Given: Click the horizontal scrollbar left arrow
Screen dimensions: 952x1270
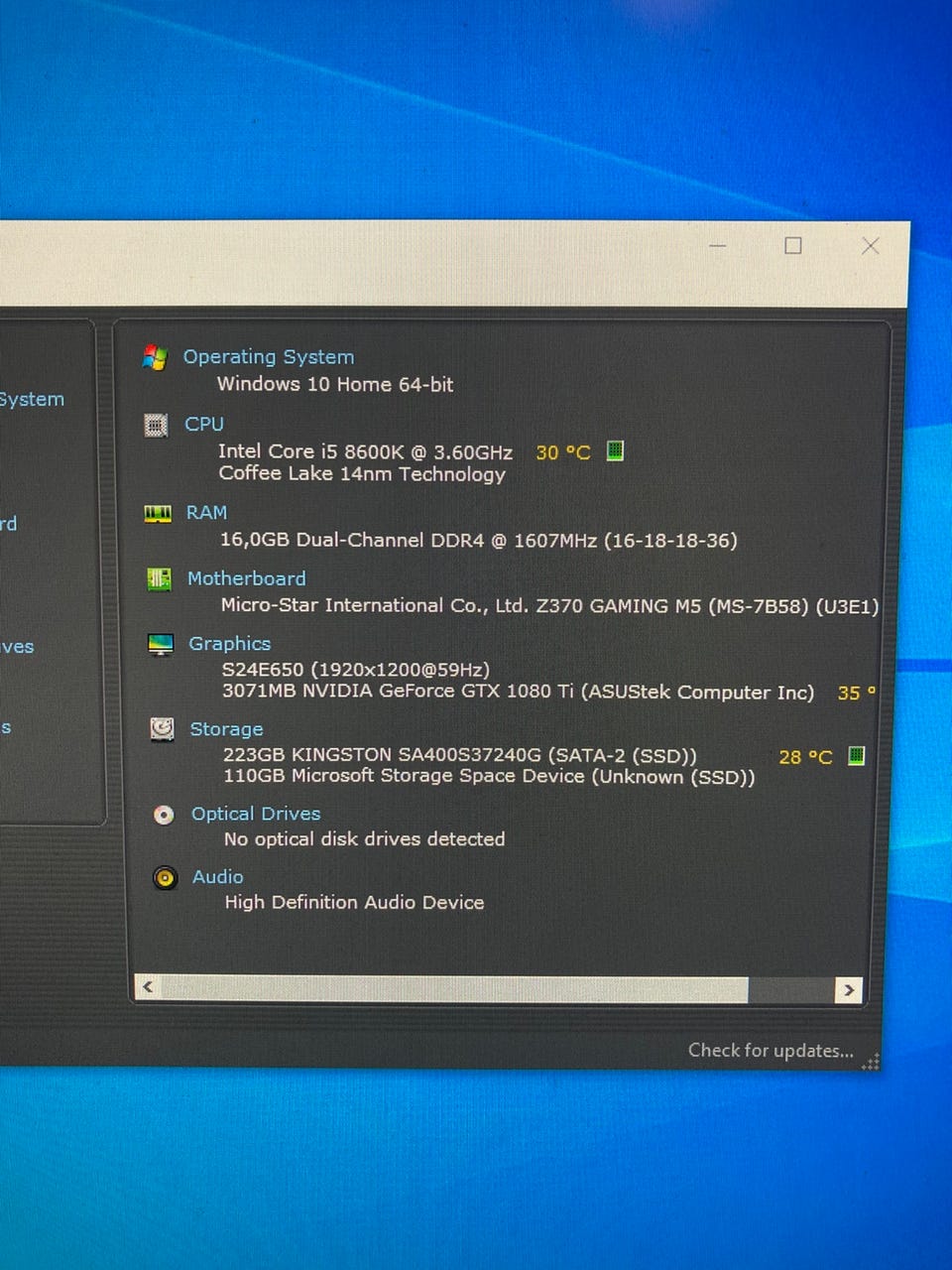Looking at the screenshot, I should (148, 987).
